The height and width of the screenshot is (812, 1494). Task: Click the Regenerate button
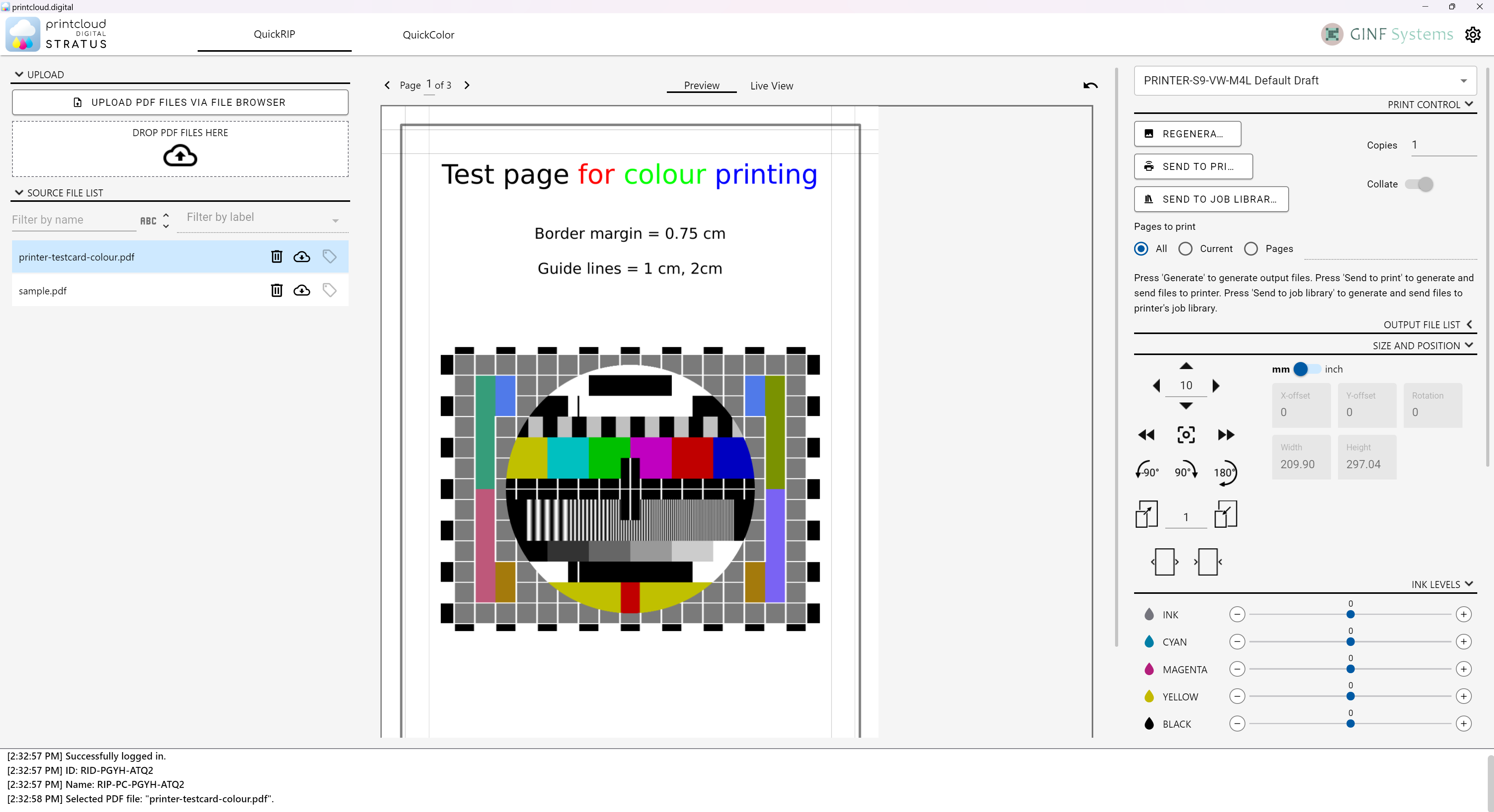click(x=1187, y=134)
